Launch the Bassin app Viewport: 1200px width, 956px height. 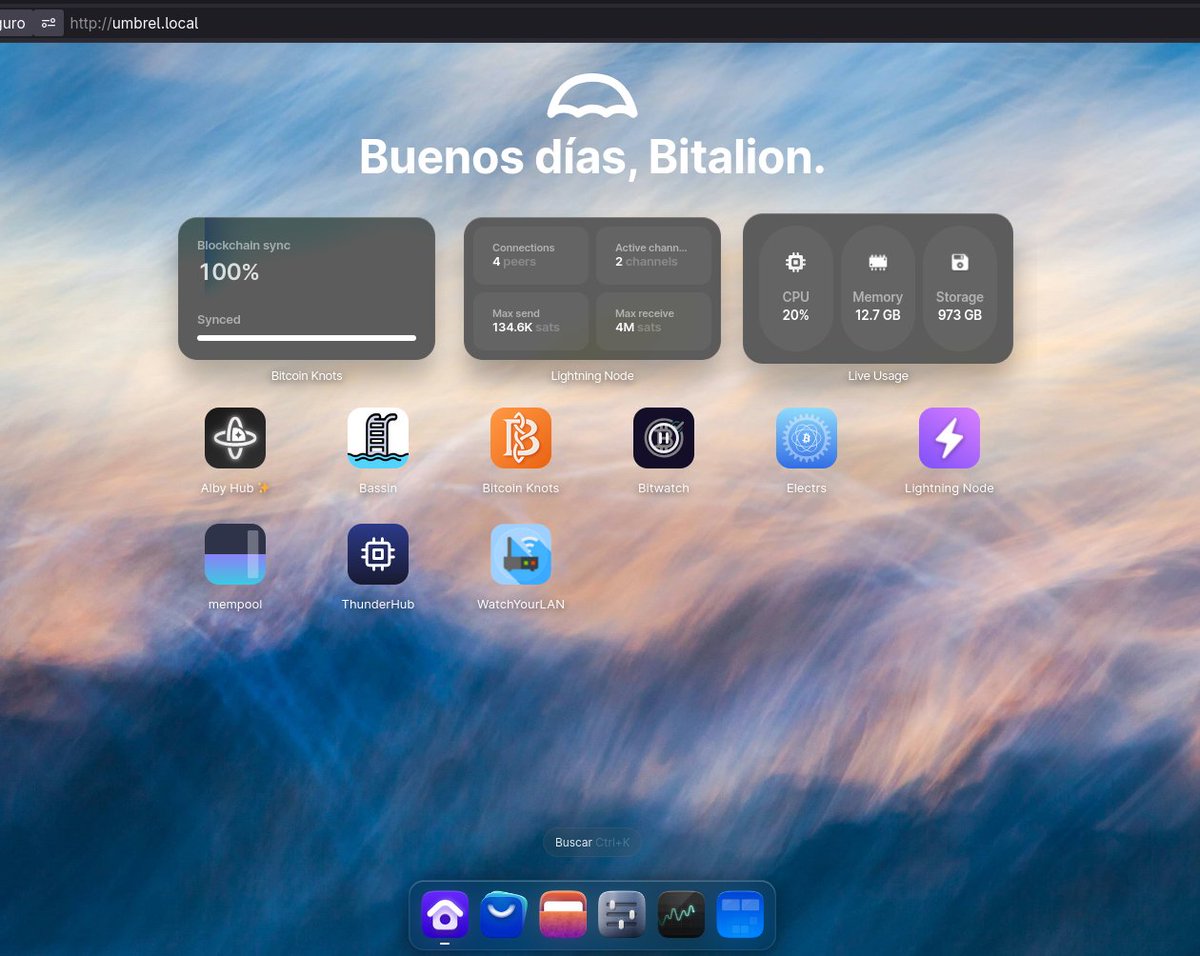378,438
